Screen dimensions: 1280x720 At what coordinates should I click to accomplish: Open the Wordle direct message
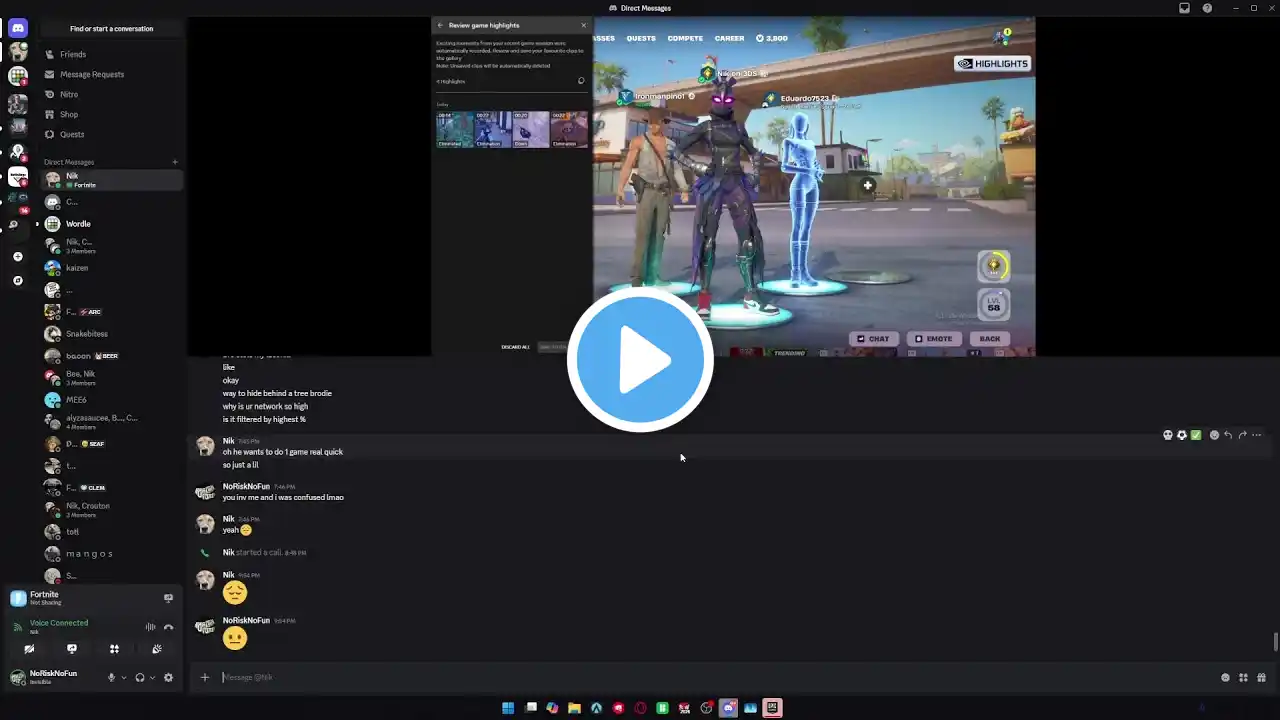click(112, 224)
